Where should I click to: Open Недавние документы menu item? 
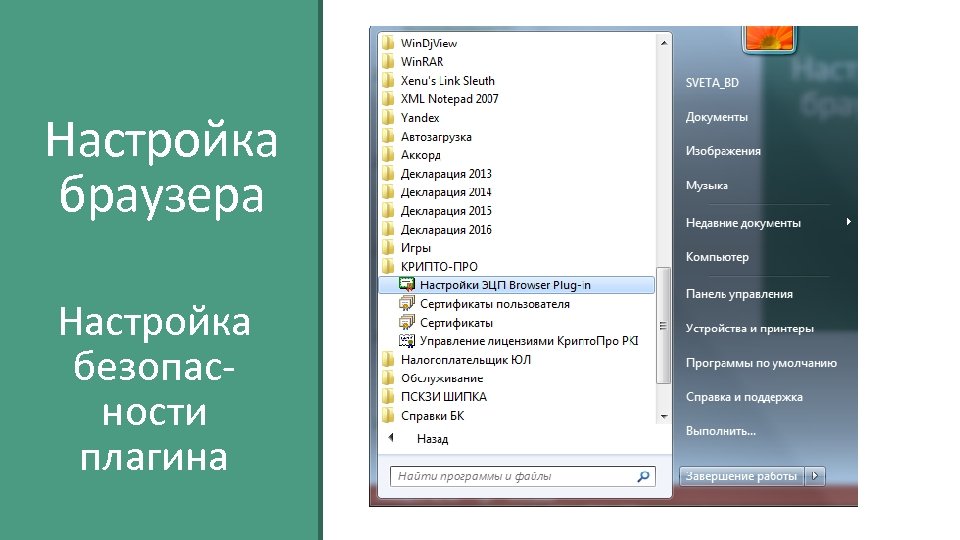pos(743,223)
